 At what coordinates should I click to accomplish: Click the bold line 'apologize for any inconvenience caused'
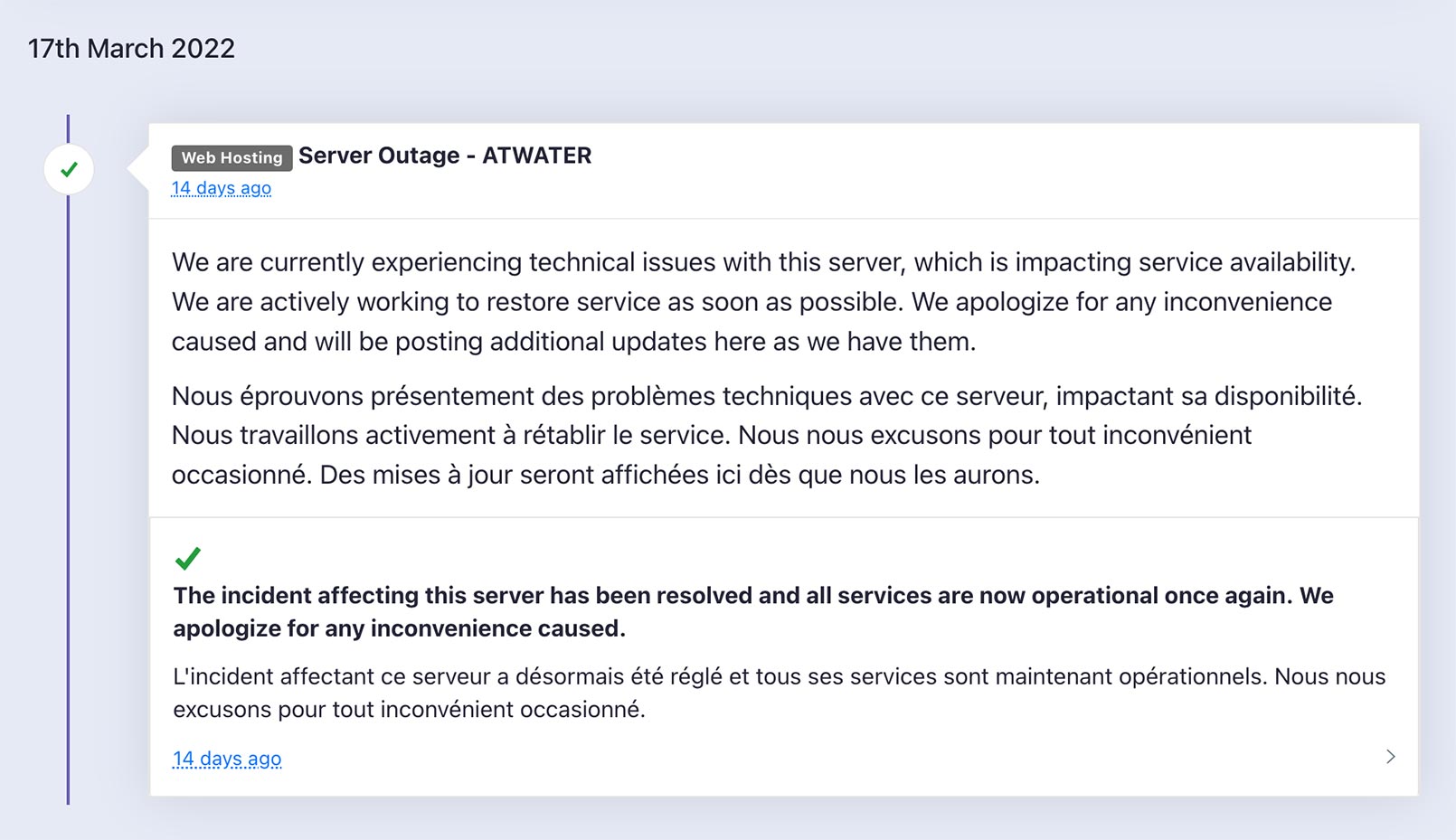tap(399, 628)
